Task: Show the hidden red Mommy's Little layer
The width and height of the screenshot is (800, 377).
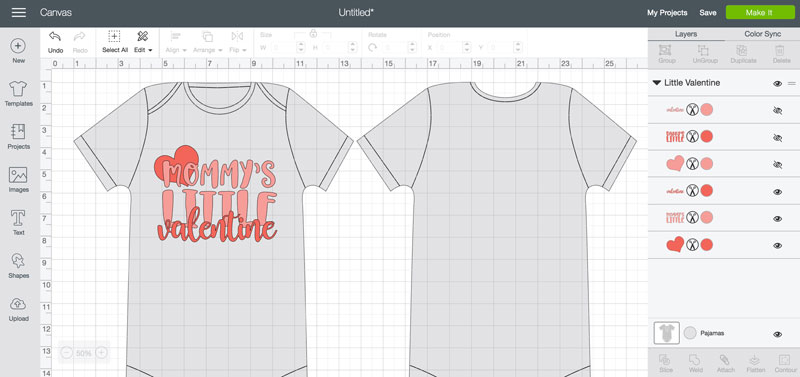Action: click(778, 137)
